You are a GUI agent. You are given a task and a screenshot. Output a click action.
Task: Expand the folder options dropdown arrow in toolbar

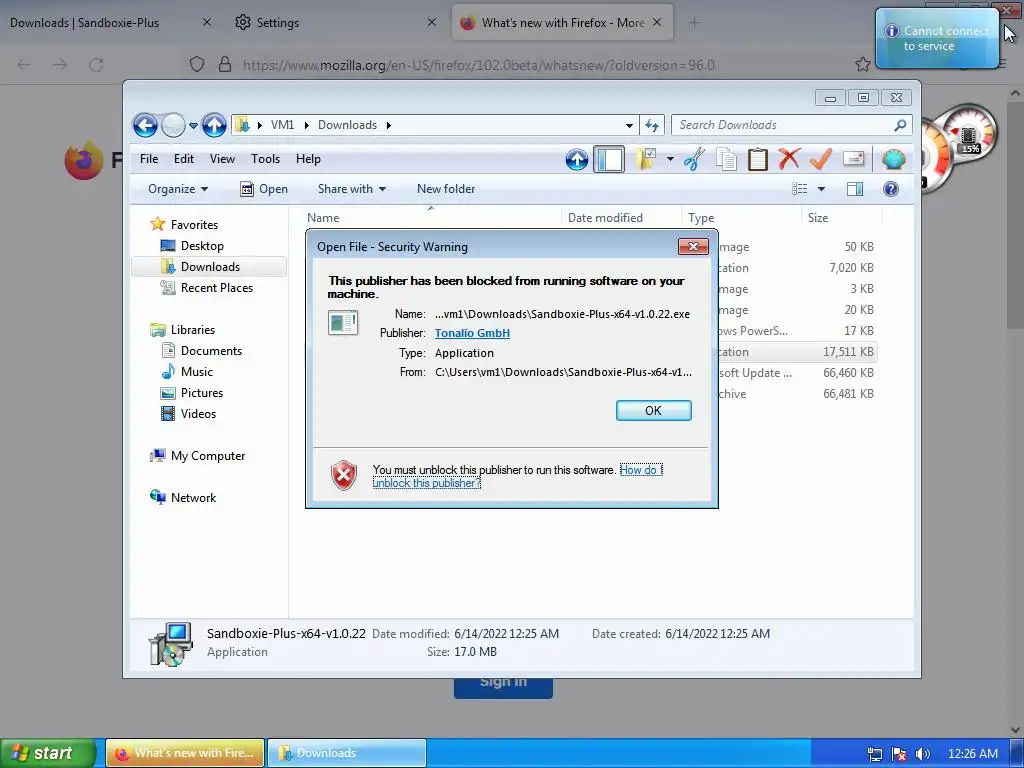pos(670,159)
